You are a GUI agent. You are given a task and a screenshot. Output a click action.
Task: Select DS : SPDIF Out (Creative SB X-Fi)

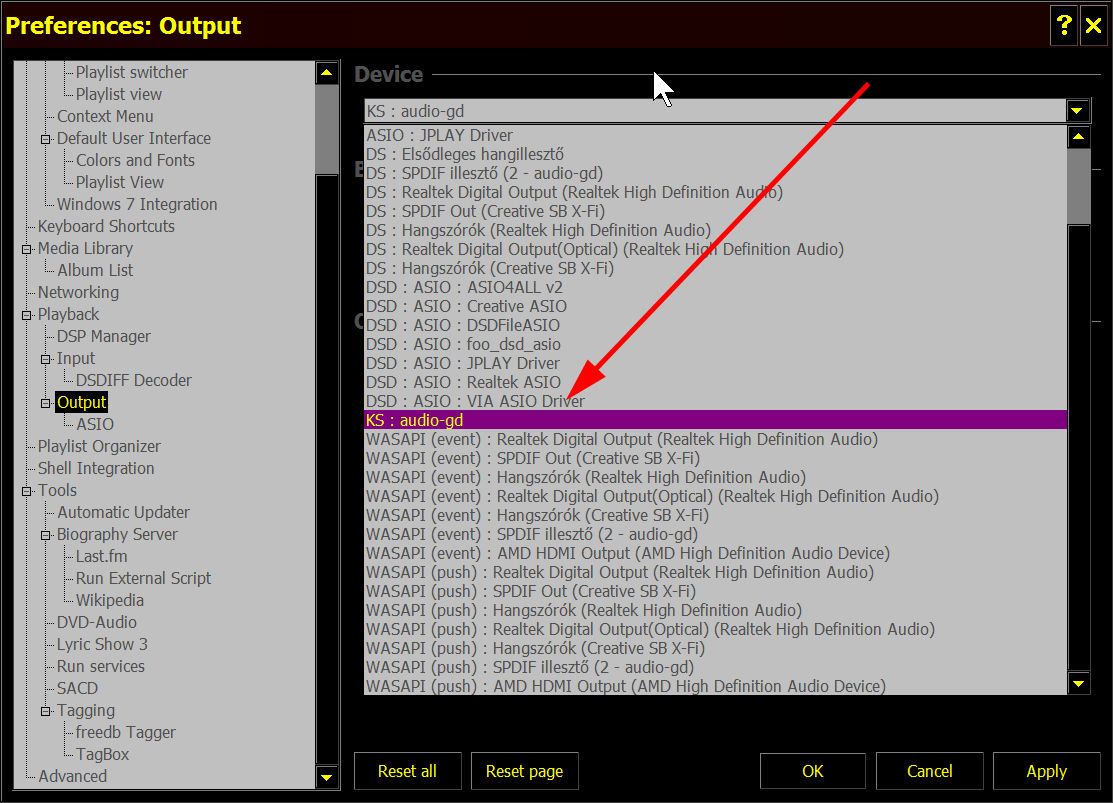click(716, 212)
